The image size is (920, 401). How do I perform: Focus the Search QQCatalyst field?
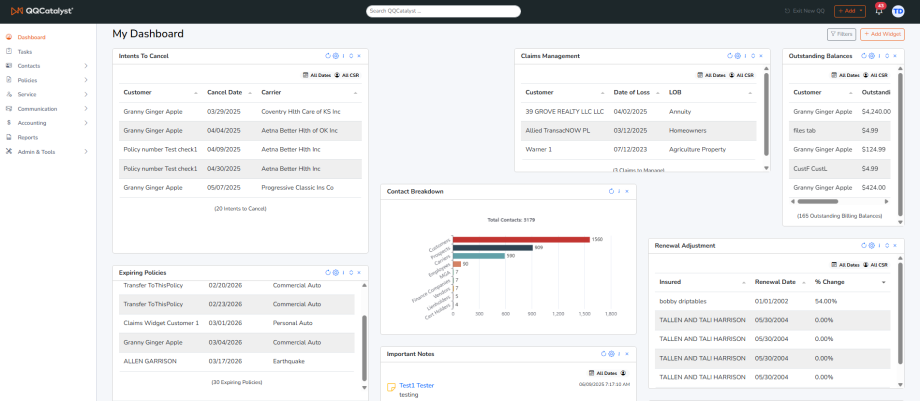[x=444, y=11]
